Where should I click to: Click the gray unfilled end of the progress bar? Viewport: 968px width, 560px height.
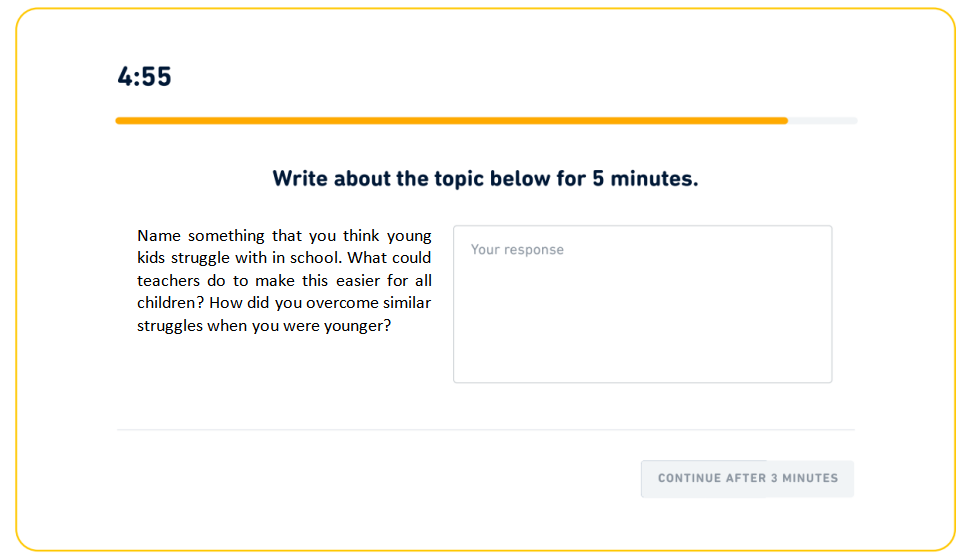pyautogui.click(x=822, y=121)
